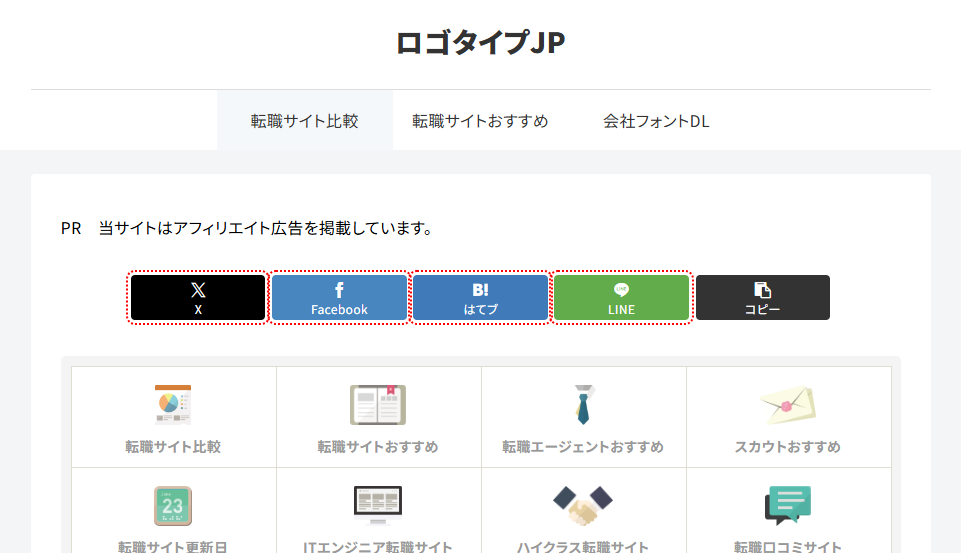This screenshot has height=553, width=961.
Task: Go to homepage via ロゴタイプJP title
Action: tap(480, 43)
